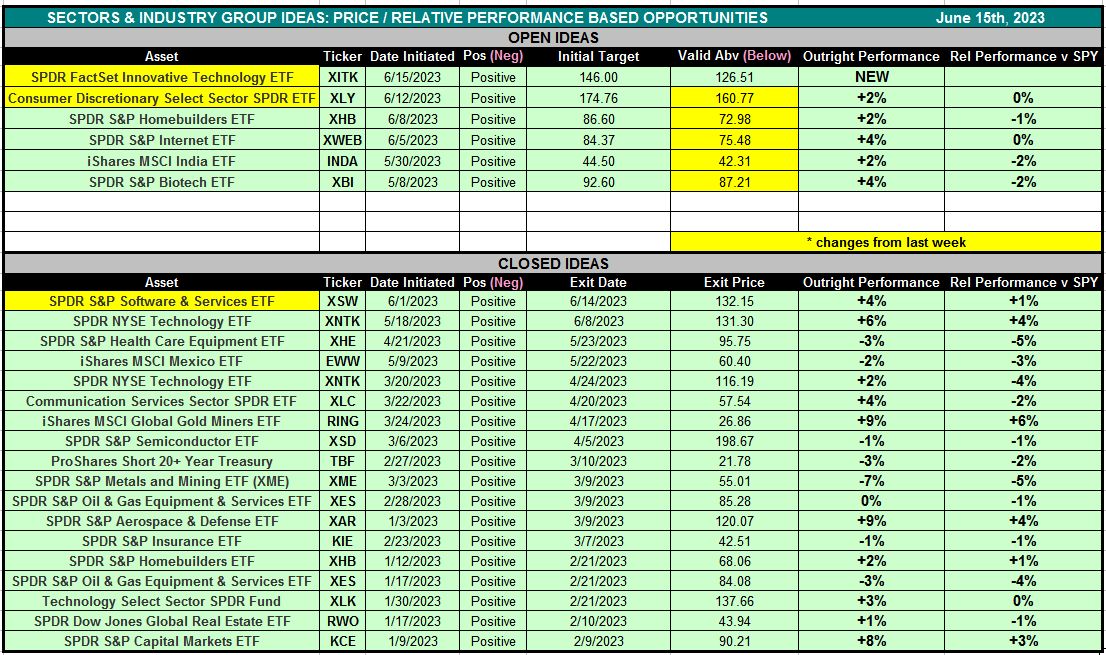Click the Initial Target column header
This screenshot has width=1106, height=655.
click(x=598, y=57)
